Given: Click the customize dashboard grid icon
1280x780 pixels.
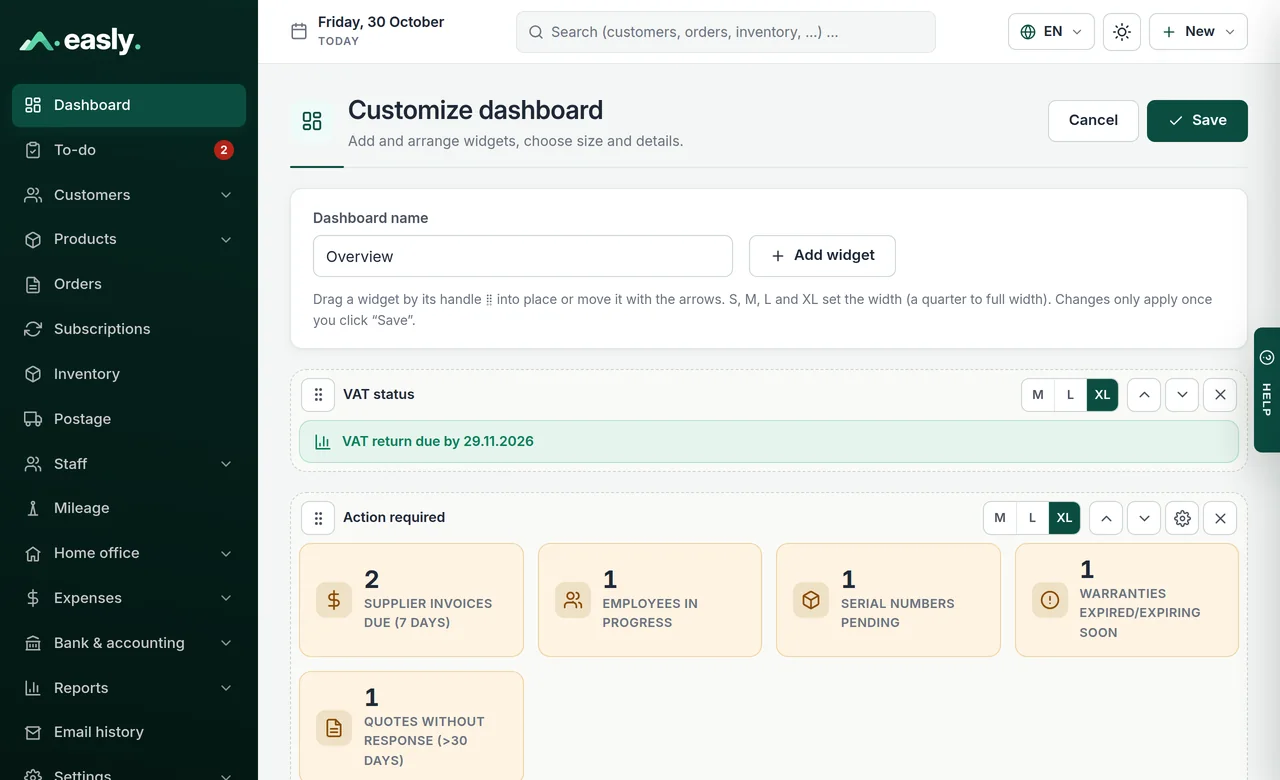Looking at the screenshot, I should 312,121.
